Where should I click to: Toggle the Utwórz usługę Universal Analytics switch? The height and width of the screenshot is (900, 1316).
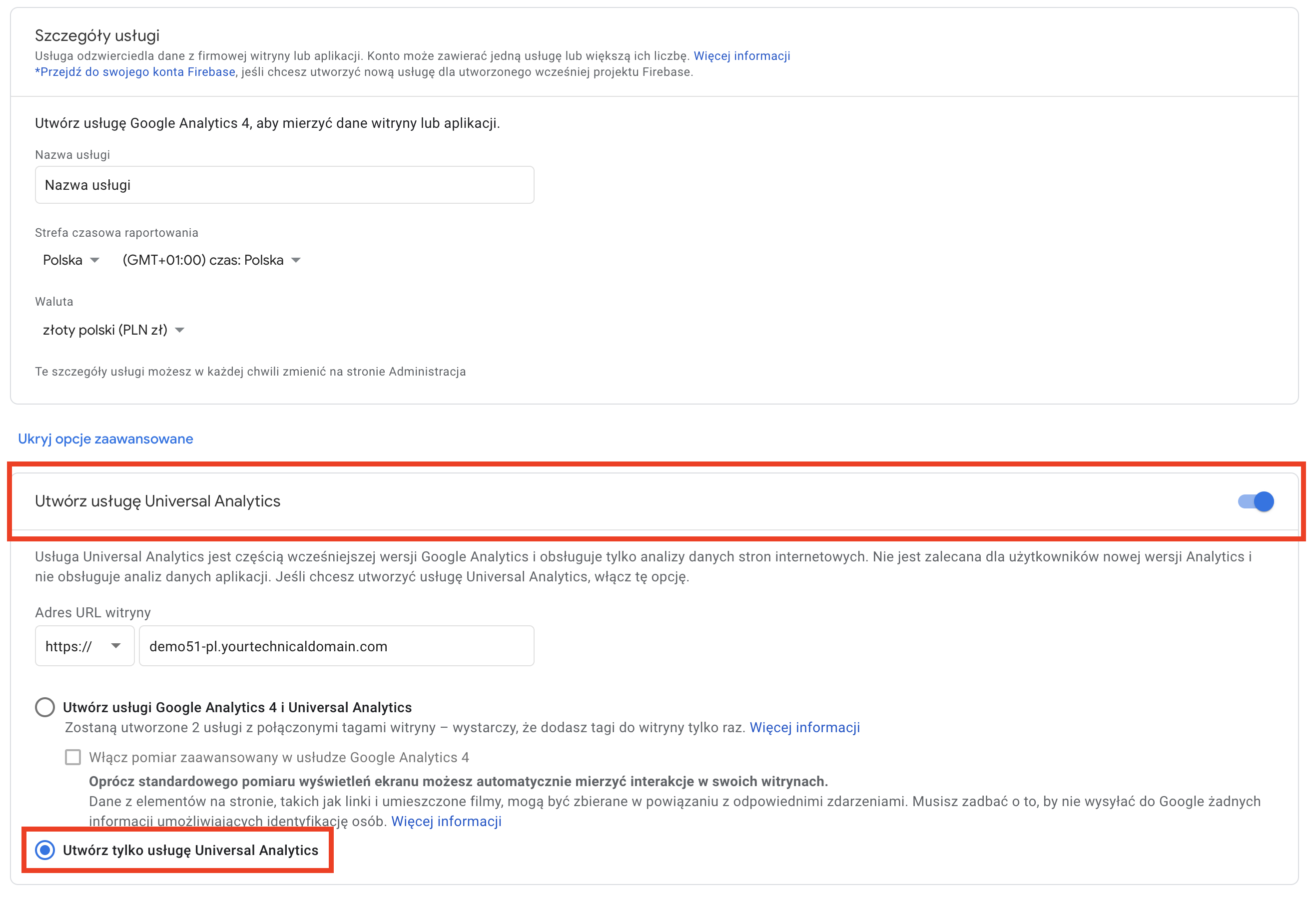[x=1256, y=501]
